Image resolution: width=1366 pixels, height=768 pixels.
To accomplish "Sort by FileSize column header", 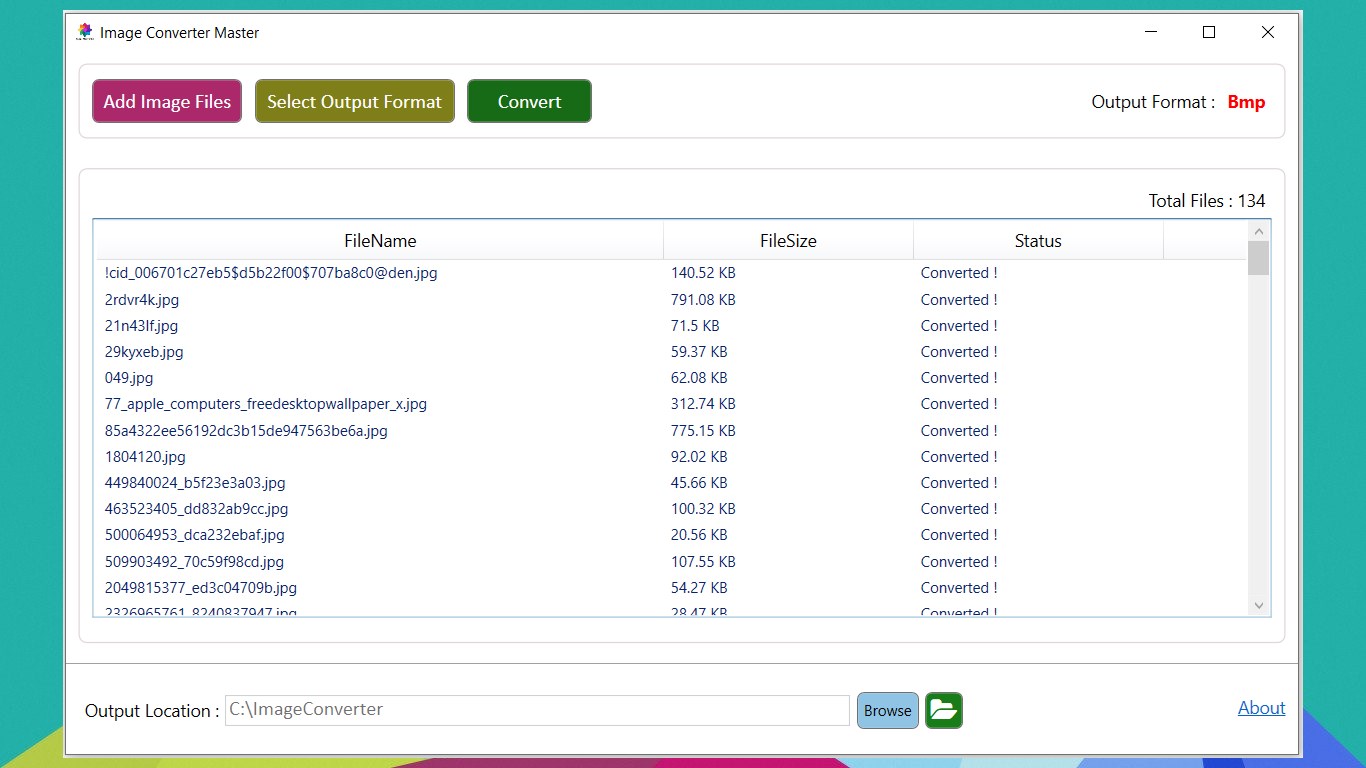I will [788, 241].
